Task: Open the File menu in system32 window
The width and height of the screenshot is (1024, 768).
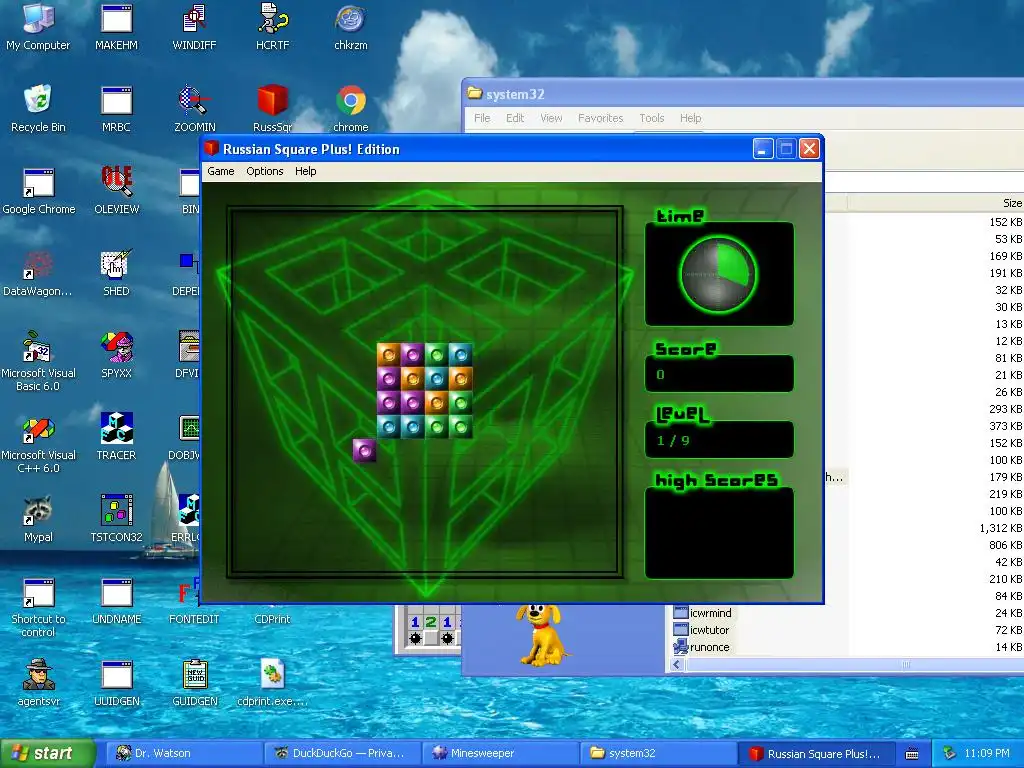Action: [x=482, y=118]
